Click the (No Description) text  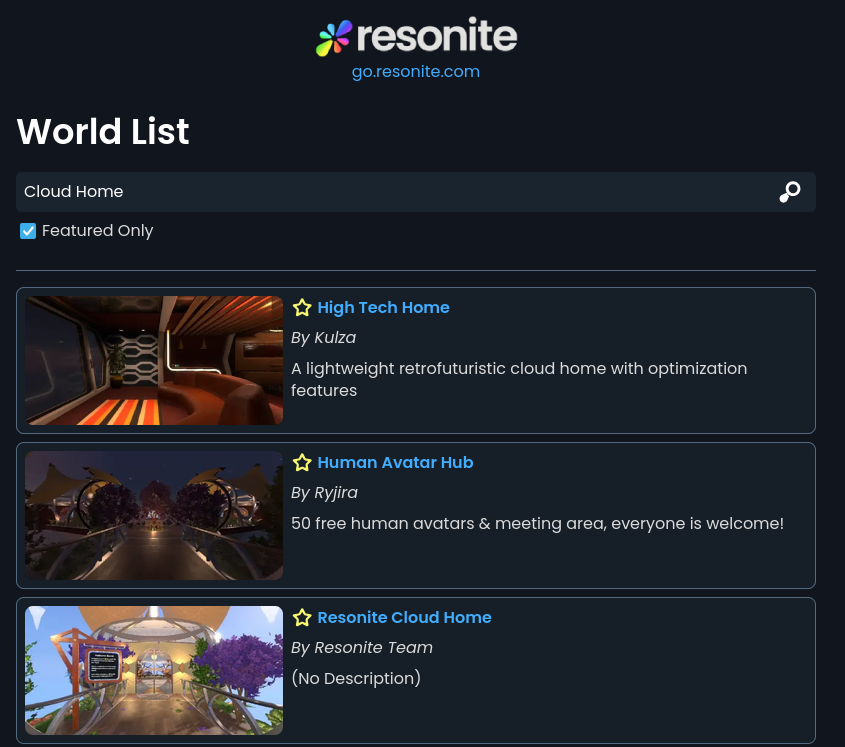pos(356,678)
